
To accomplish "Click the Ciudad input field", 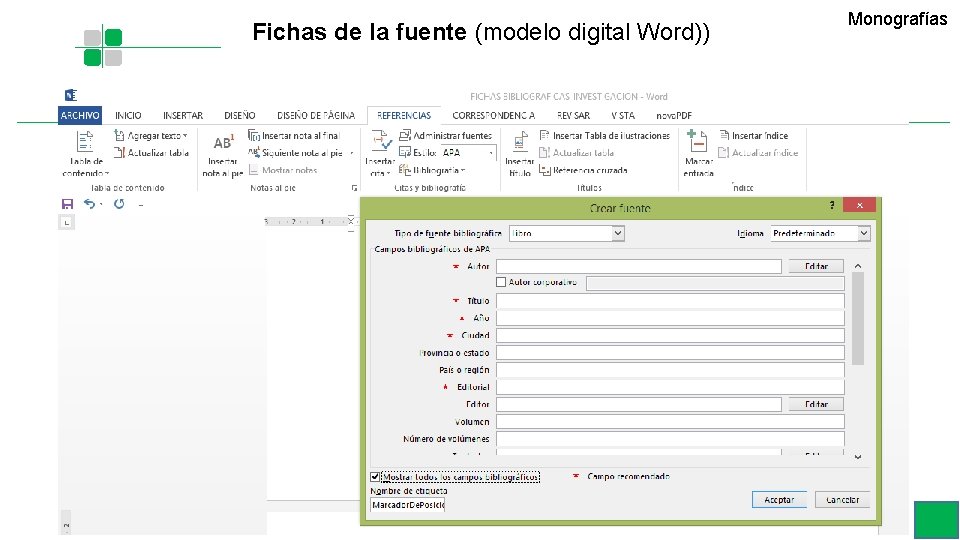I will 670,335.
